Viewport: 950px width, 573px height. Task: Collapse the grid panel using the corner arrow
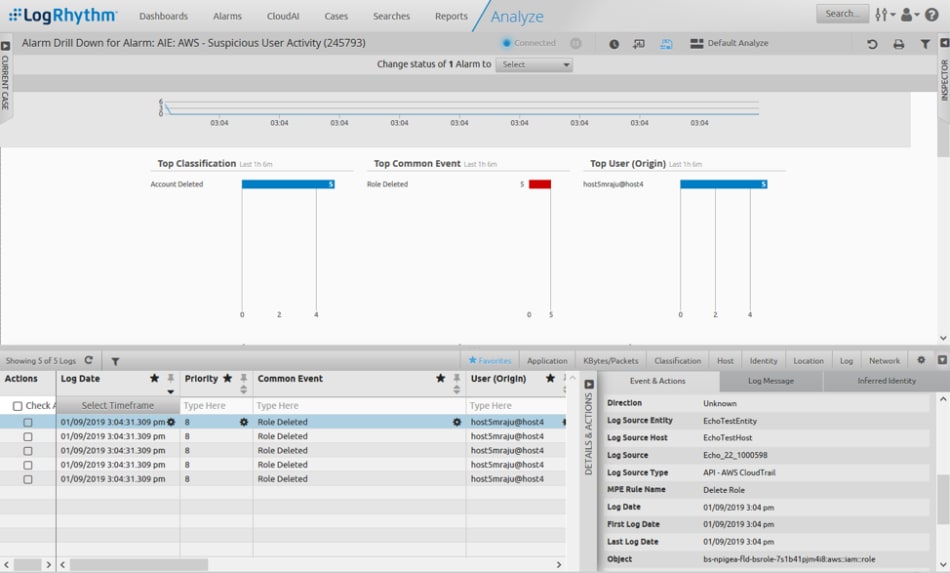[x=942, y=360]
